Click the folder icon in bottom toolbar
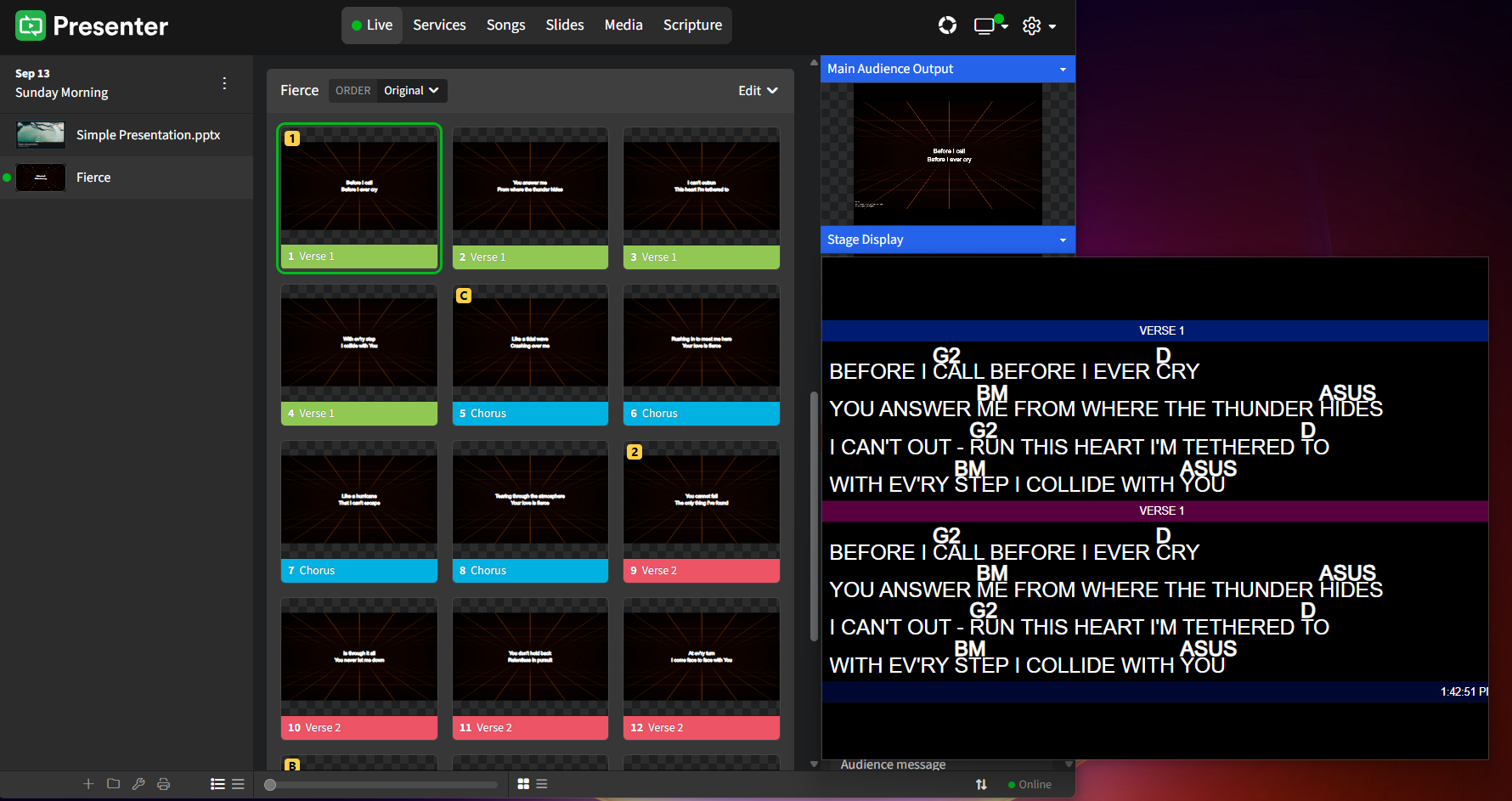 (x=113, y=784)
